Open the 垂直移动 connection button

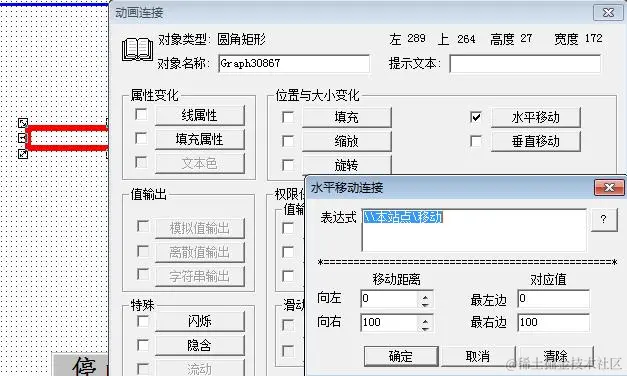(x=535, y=141)
